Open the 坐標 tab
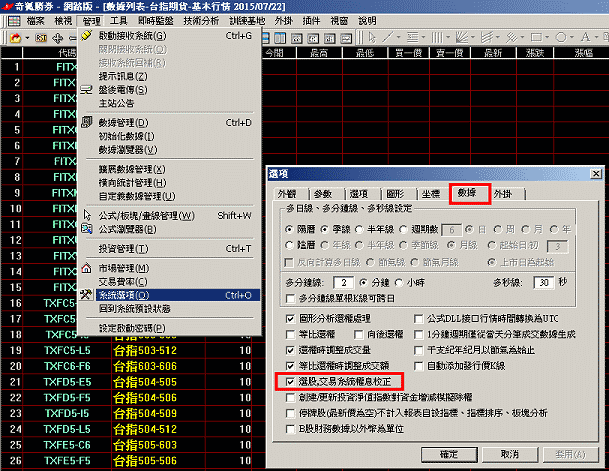609x471 pixels. click(431, 192)
